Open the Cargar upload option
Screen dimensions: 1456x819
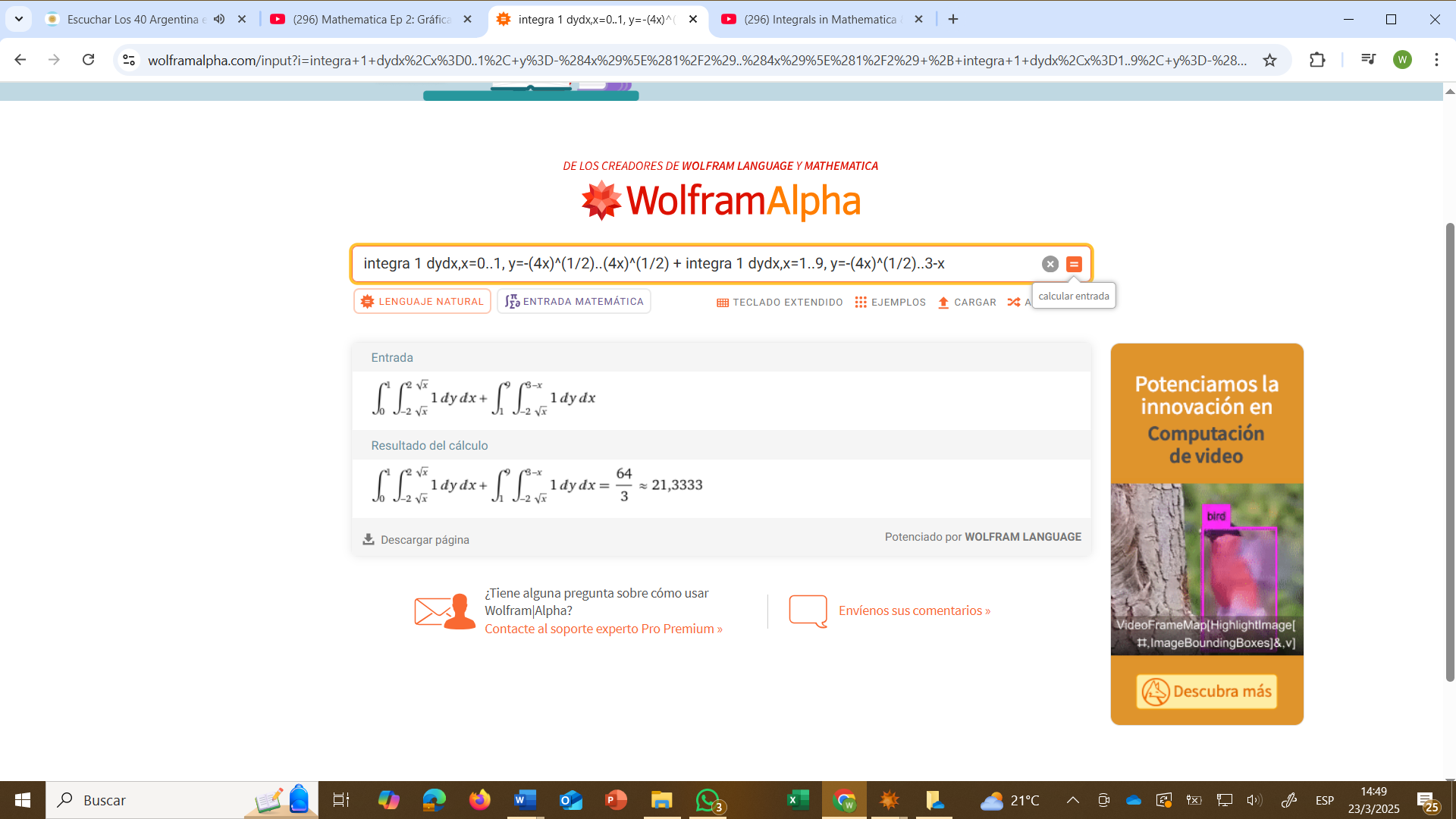pyautogui.click(x=967, y=302)
